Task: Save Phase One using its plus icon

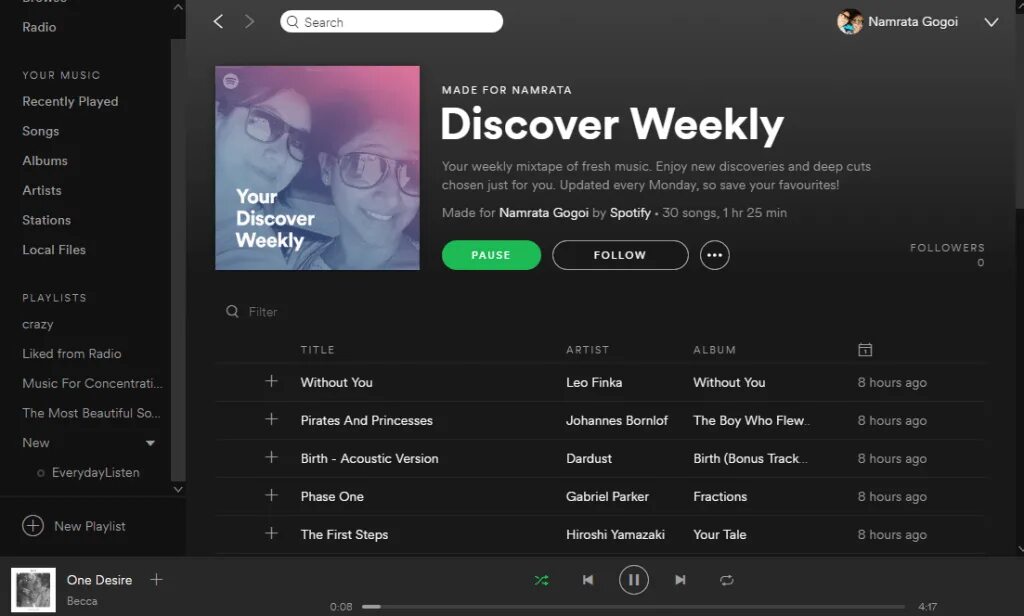Action: click(x=272, y=496)
